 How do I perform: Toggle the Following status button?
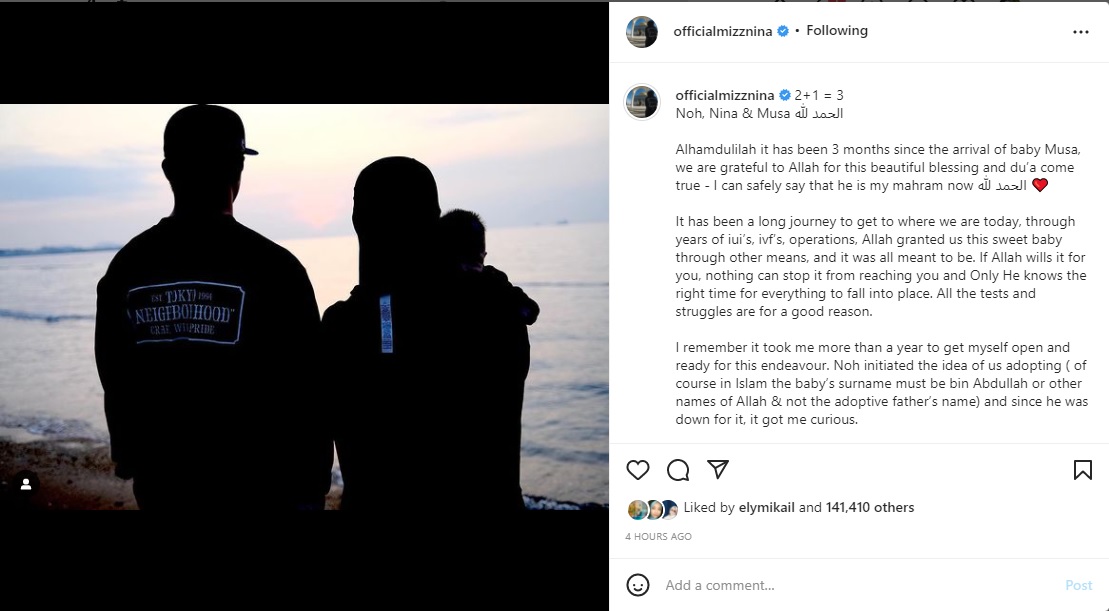[x=837, y=31]
